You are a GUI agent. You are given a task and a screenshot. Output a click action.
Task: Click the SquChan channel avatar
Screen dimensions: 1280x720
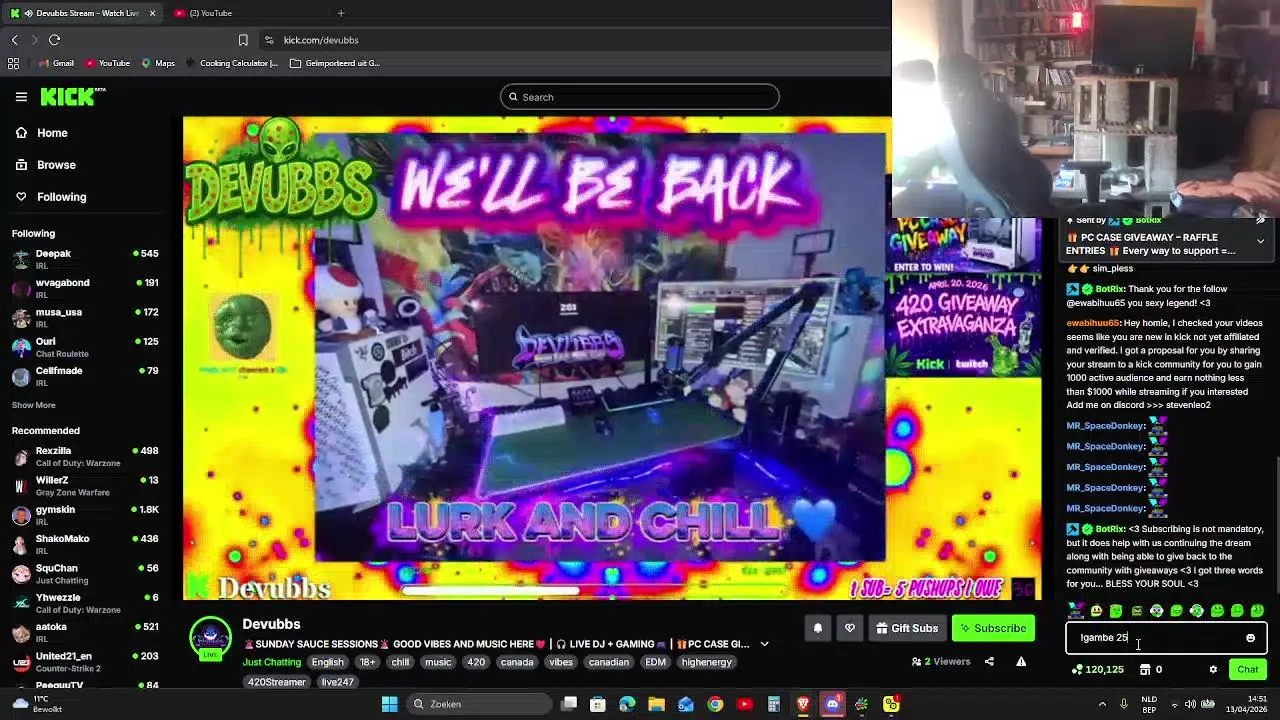(21, 574)
